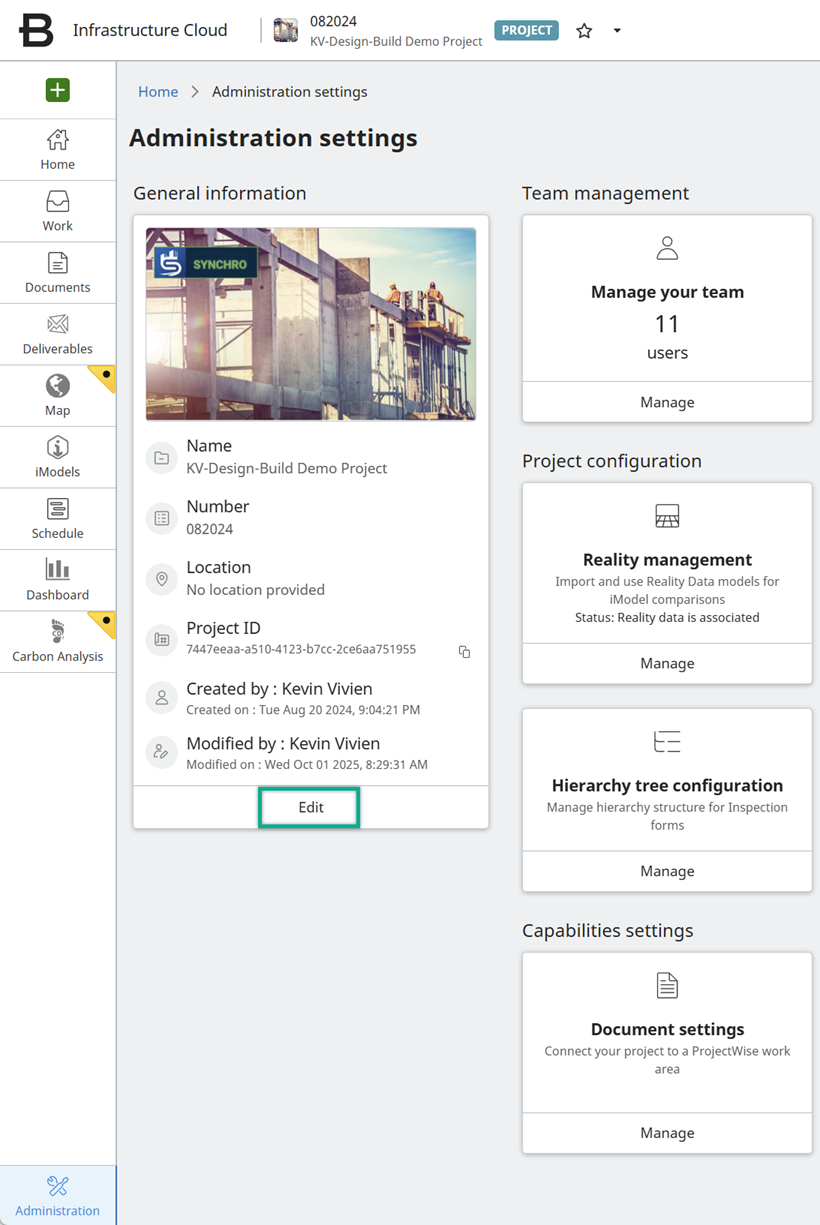Go to Documents in the sidebar

pyautogui.click(x=58, y=273)
